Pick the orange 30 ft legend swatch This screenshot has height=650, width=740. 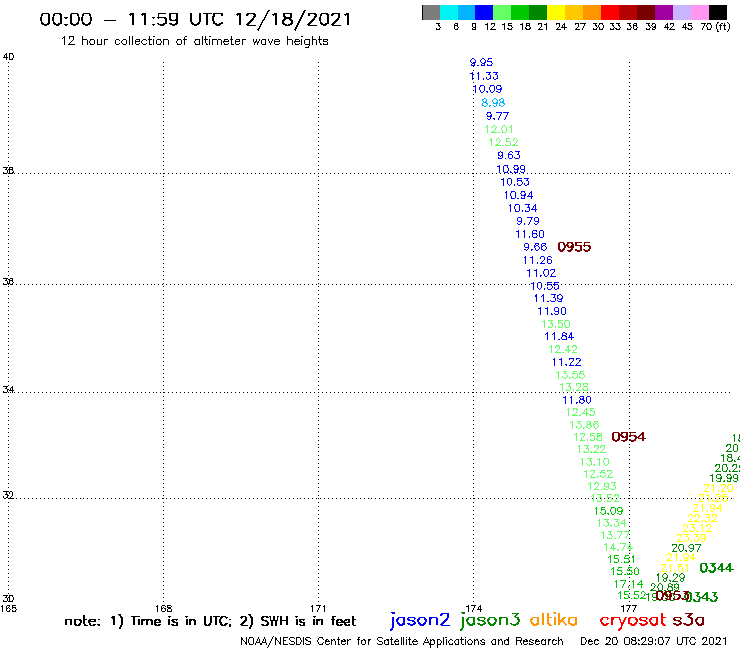(x=591, y=12)
